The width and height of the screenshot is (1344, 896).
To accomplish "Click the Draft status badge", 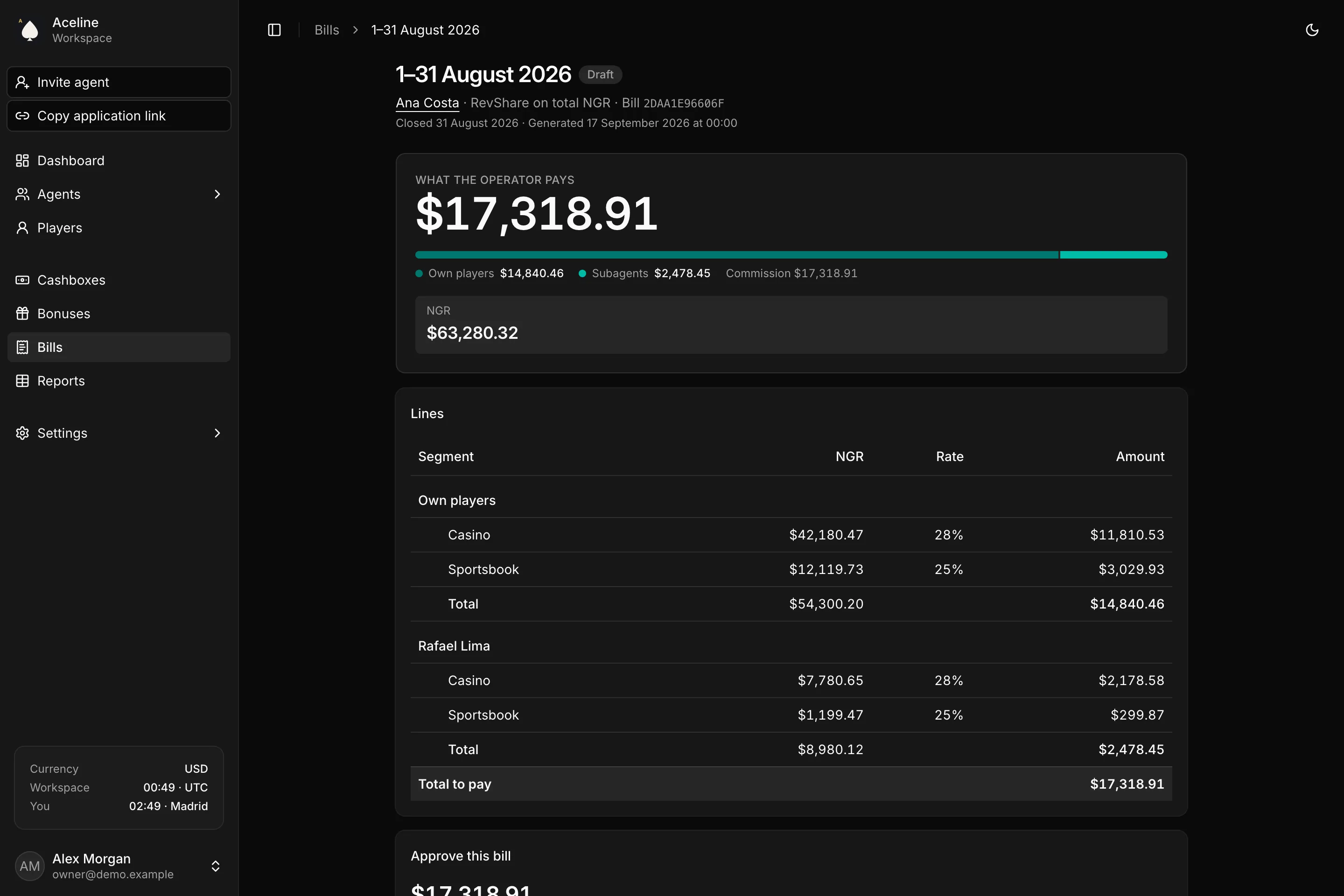I will (x=600, y=74).
